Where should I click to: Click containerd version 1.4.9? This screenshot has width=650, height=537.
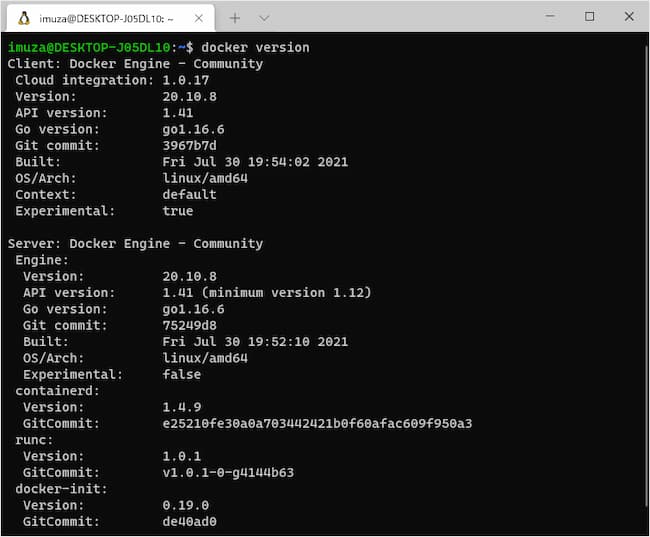coord(182,407)
